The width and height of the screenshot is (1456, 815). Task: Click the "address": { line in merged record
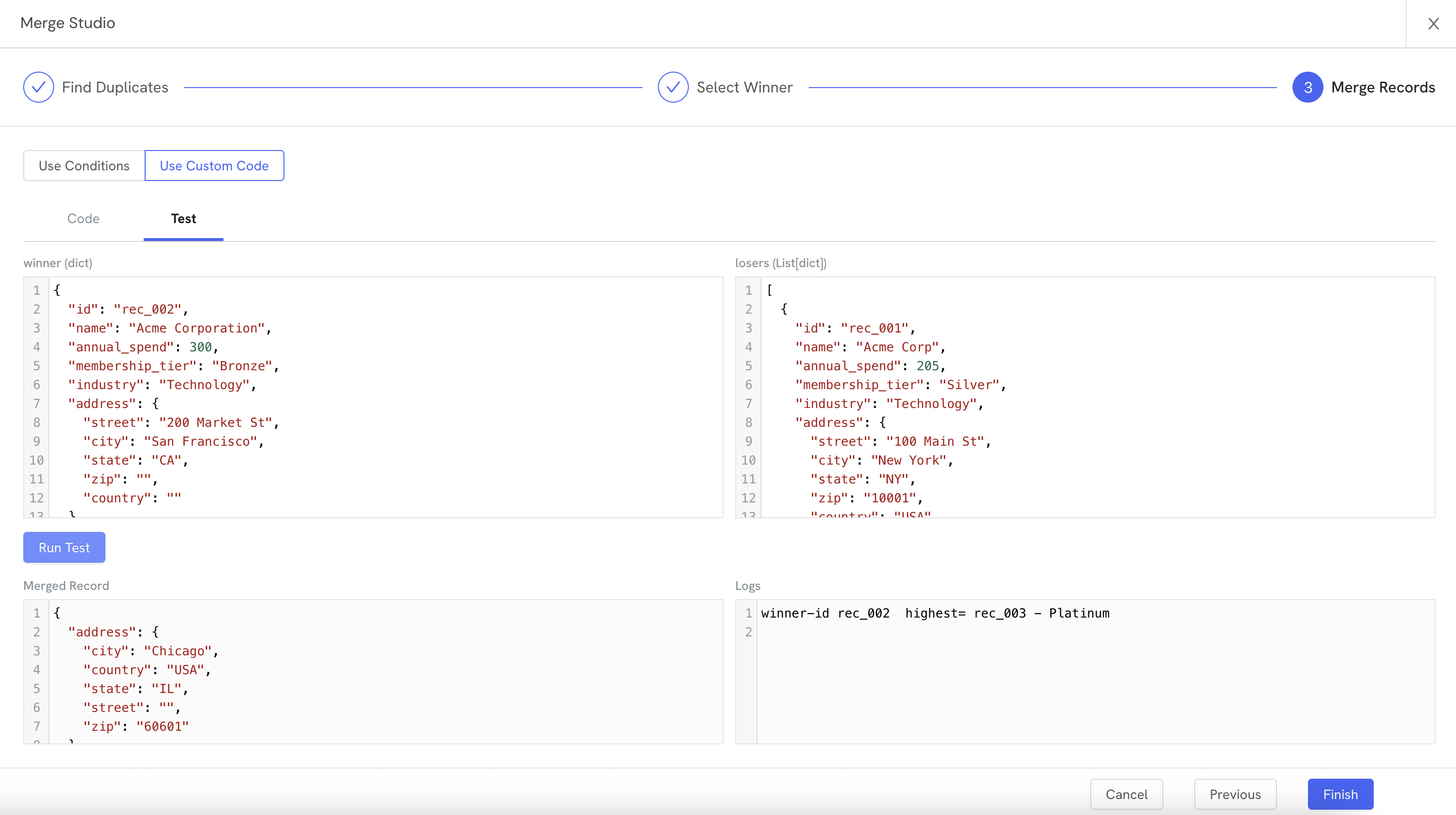tap(113, 632)
